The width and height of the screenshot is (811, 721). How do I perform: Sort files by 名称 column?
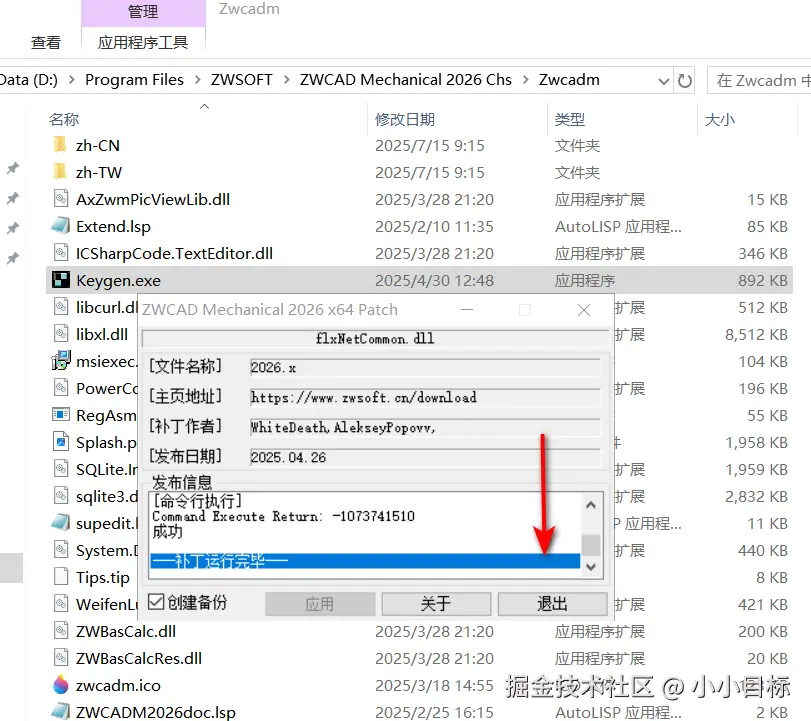(64, 119)
